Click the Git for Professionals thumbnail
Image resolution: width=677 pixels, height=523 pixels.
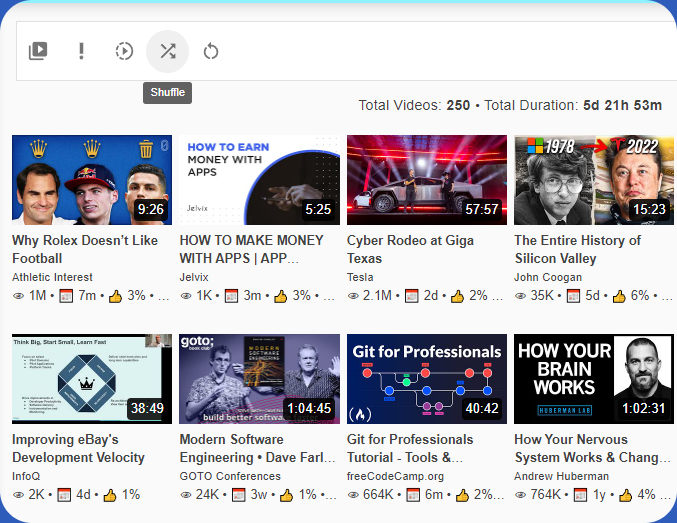pos(427,379)
